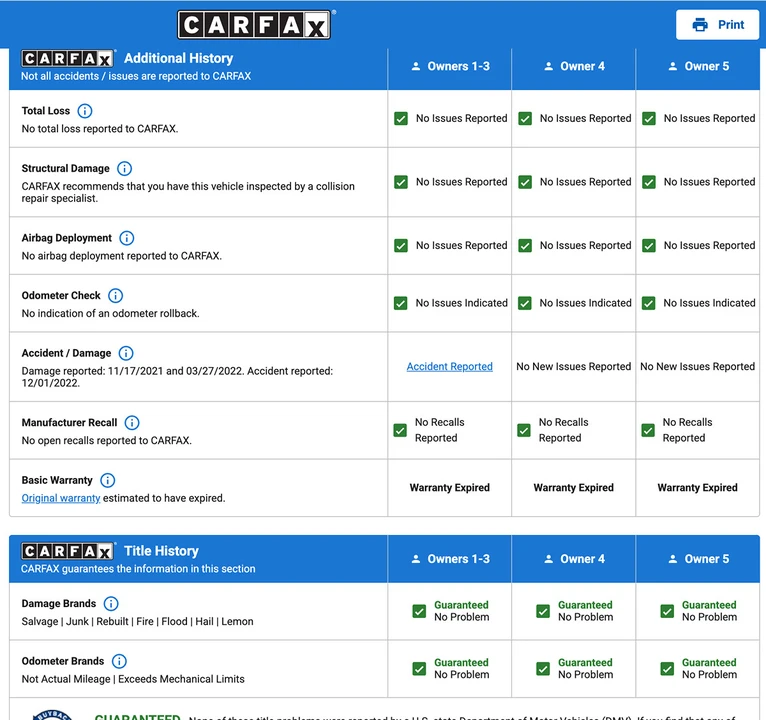Click 'No indication of an odometer rollback.' text
The width and height of the screenshot is (766, 720).
(x=110, y=314)
